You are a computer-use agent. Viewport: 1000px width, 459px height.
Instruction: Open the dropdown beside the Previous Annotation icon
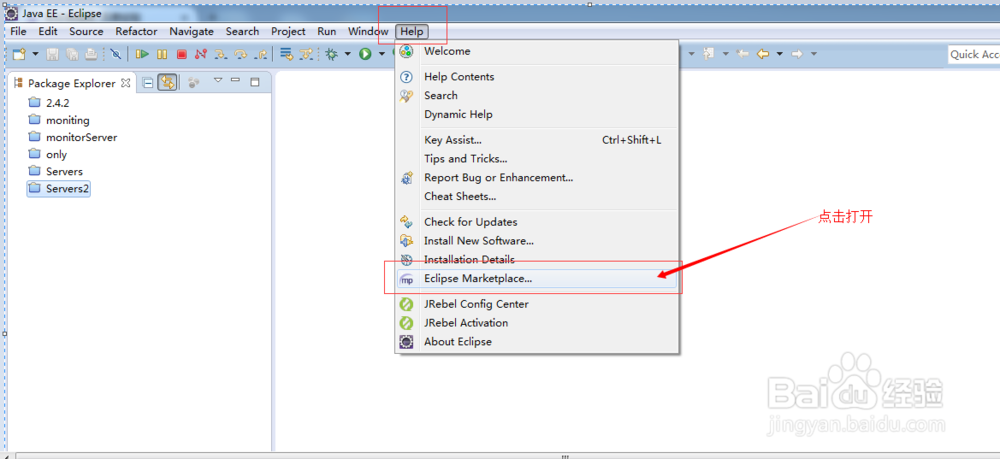[726, 54]
